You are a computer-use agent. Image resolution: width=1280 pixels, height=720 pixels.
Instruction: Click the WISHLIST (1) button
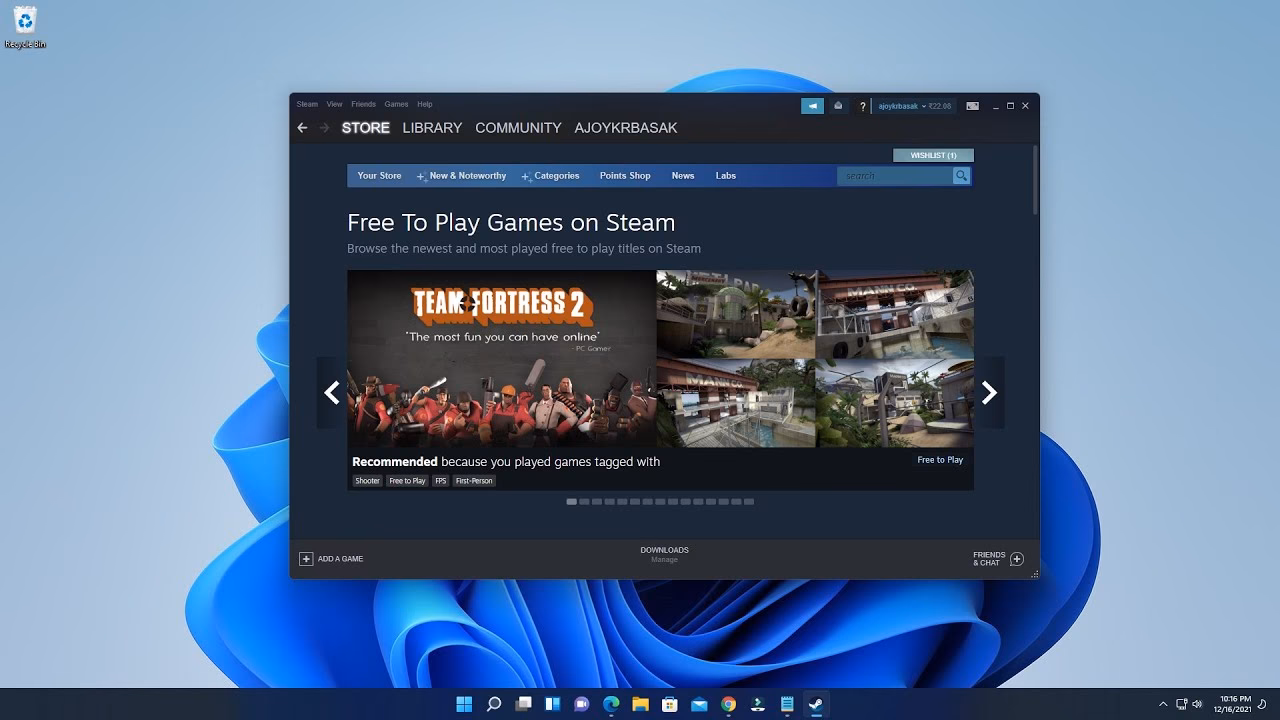pos(933,155)
